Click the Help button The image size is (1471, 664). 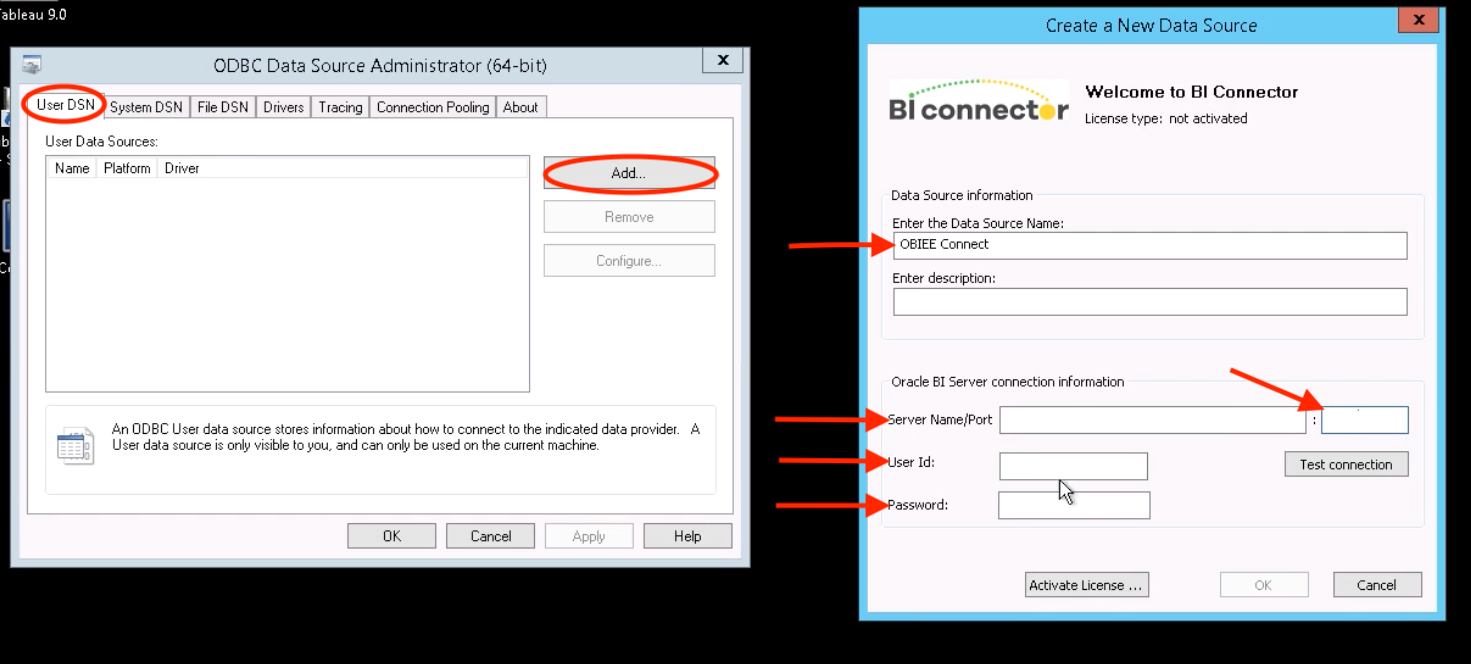[687, 536]
